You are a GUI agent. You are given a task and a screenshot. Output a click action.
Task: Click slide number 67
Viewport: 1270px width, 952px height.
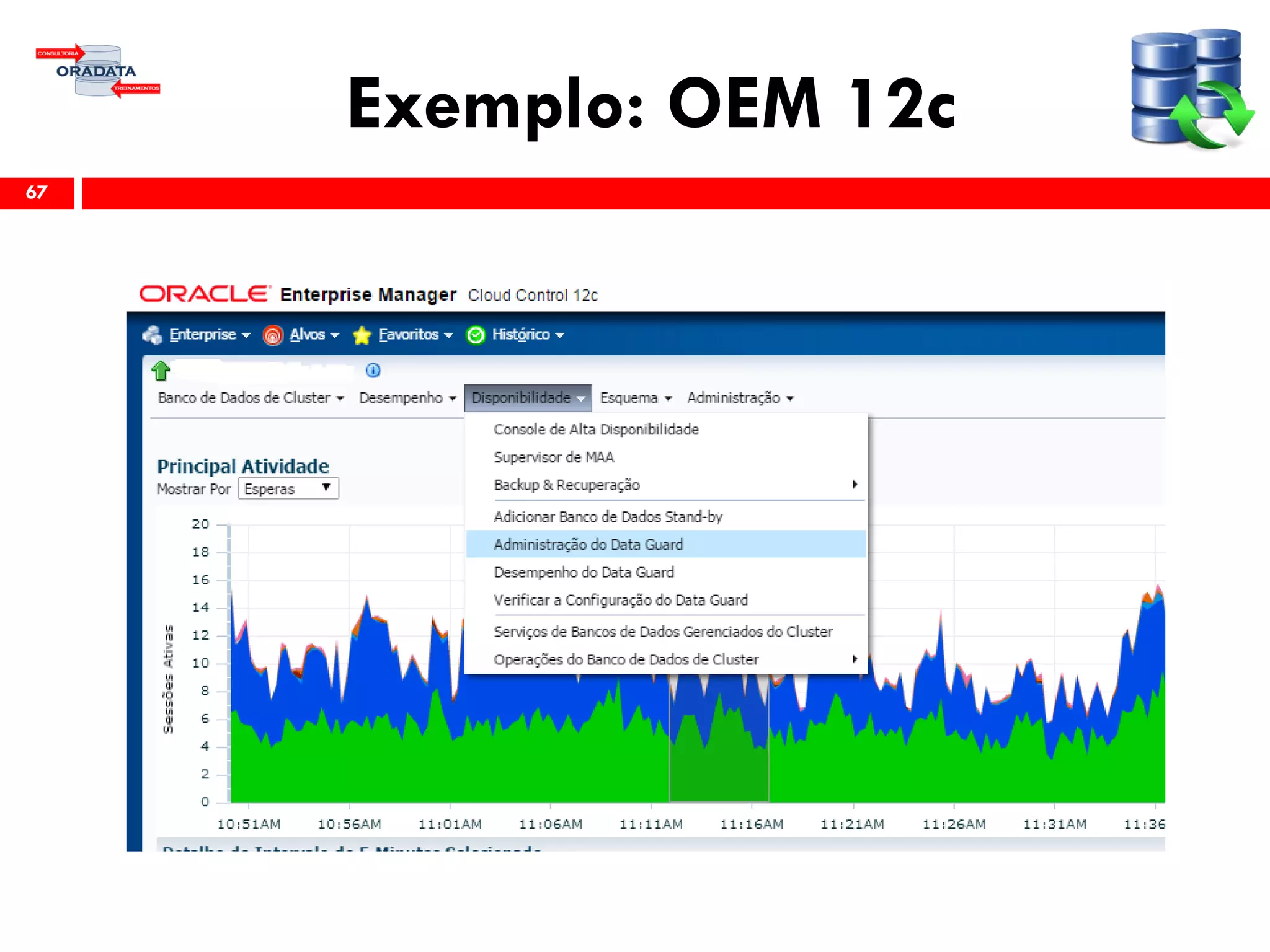click(x=37, y=193)
